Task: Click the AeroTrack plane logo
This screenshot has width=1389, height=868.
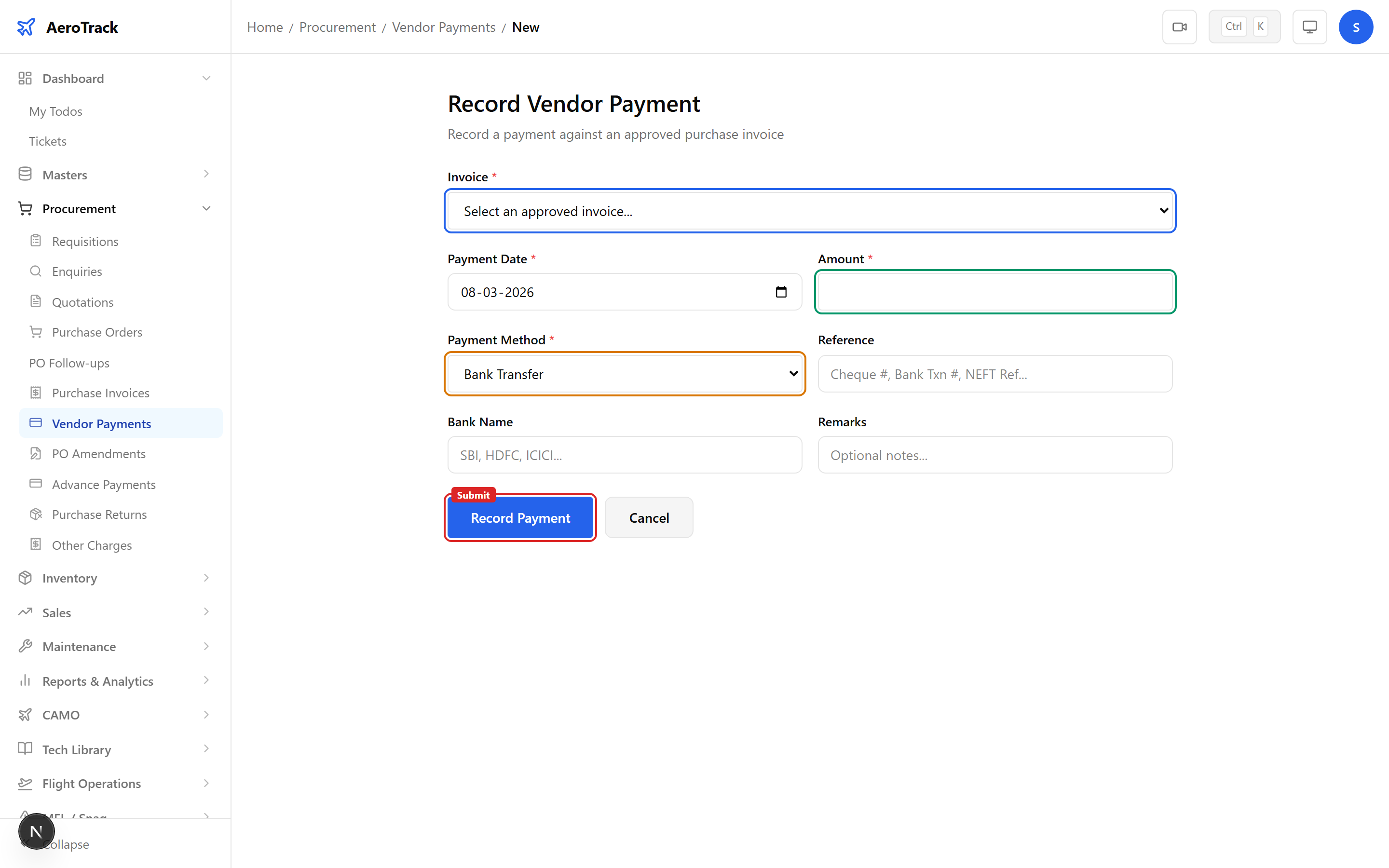Action: click(x=27, y=27)
